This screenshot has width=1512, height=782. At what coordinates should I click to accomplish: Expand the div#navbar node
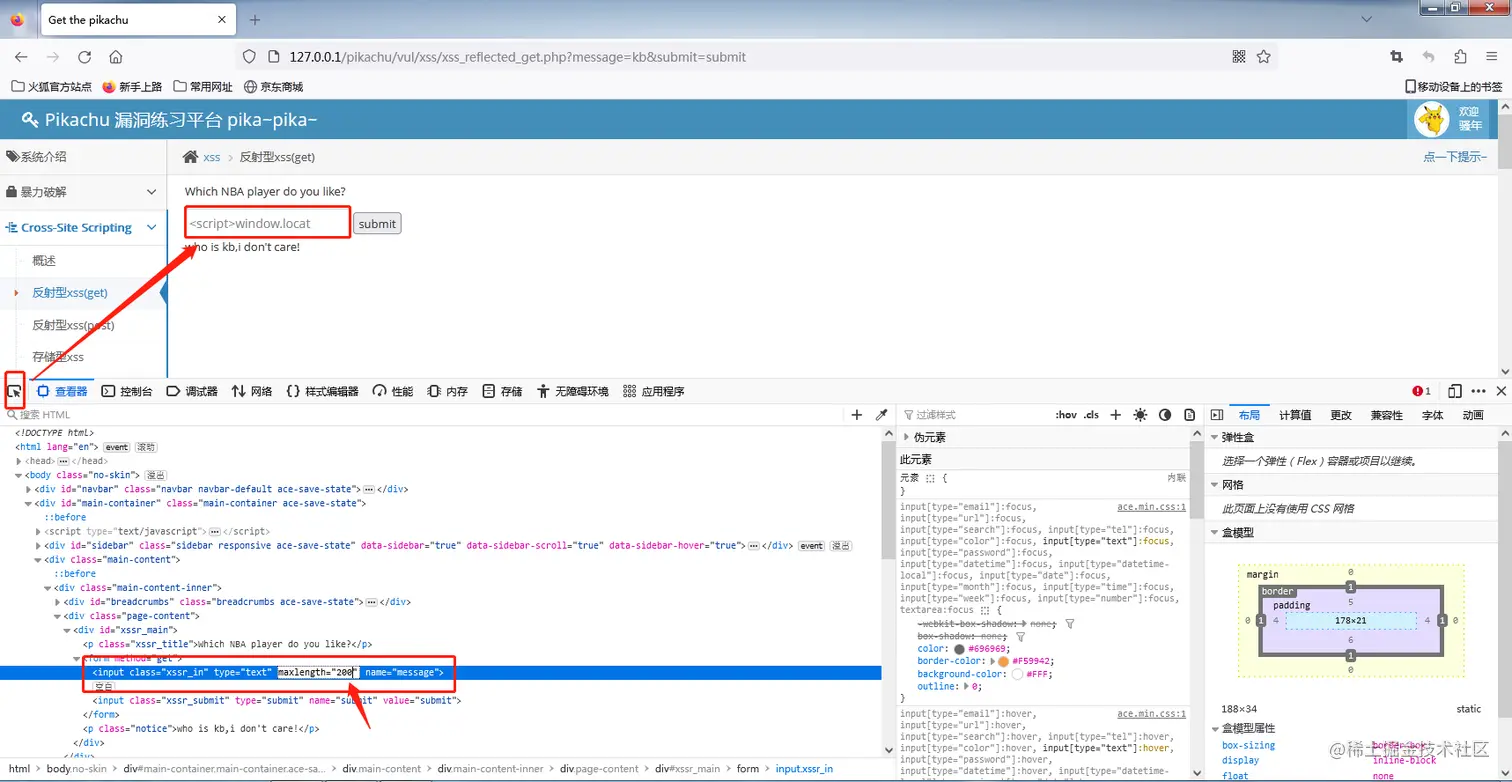coord(29,489)
